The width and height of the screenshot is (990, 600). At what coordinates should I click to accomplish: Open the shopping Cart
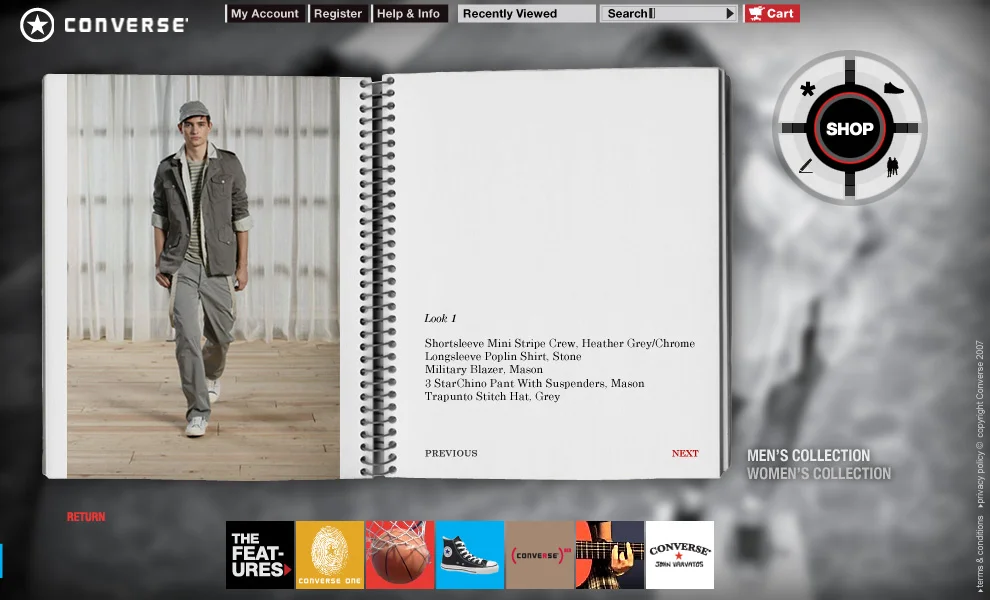[x=771, y=13]
